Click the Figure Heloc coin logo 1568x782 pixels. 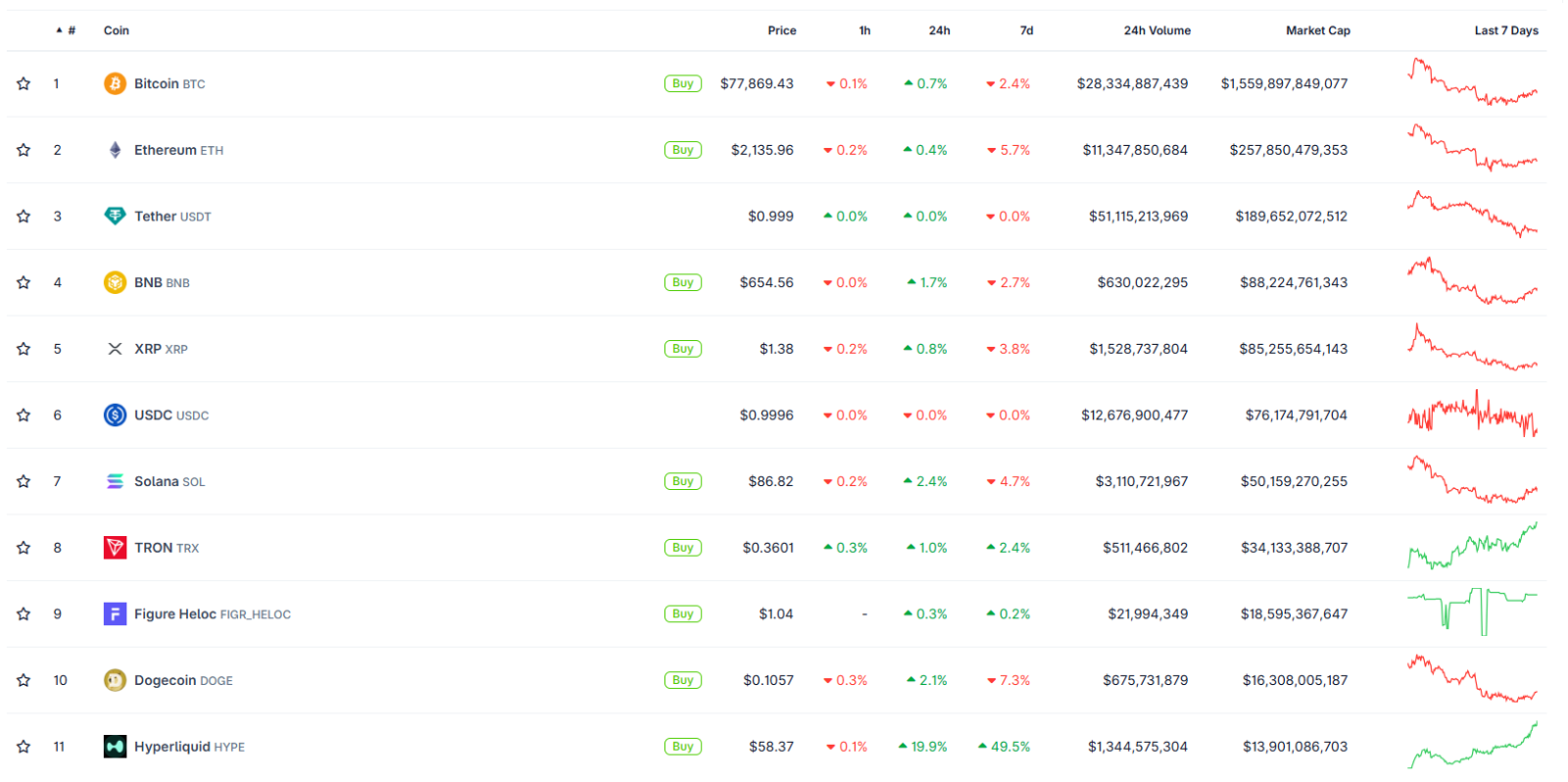tap(115, 614)
